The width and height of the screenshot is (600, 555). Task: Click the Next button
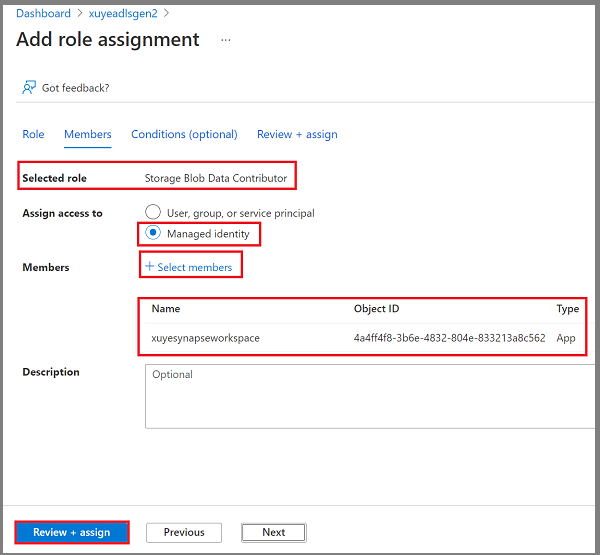[x=274, y=532]
